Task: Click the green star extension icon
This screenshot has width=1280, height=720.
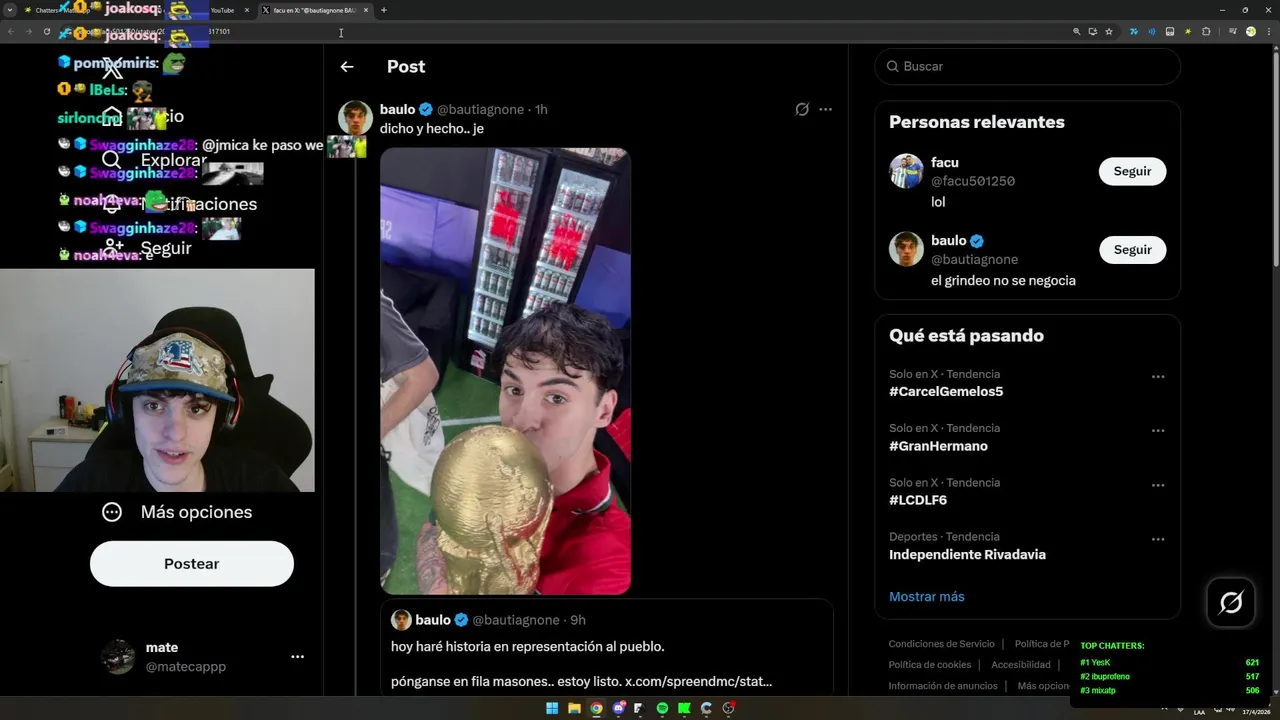Action: (x=1188, y=32)
